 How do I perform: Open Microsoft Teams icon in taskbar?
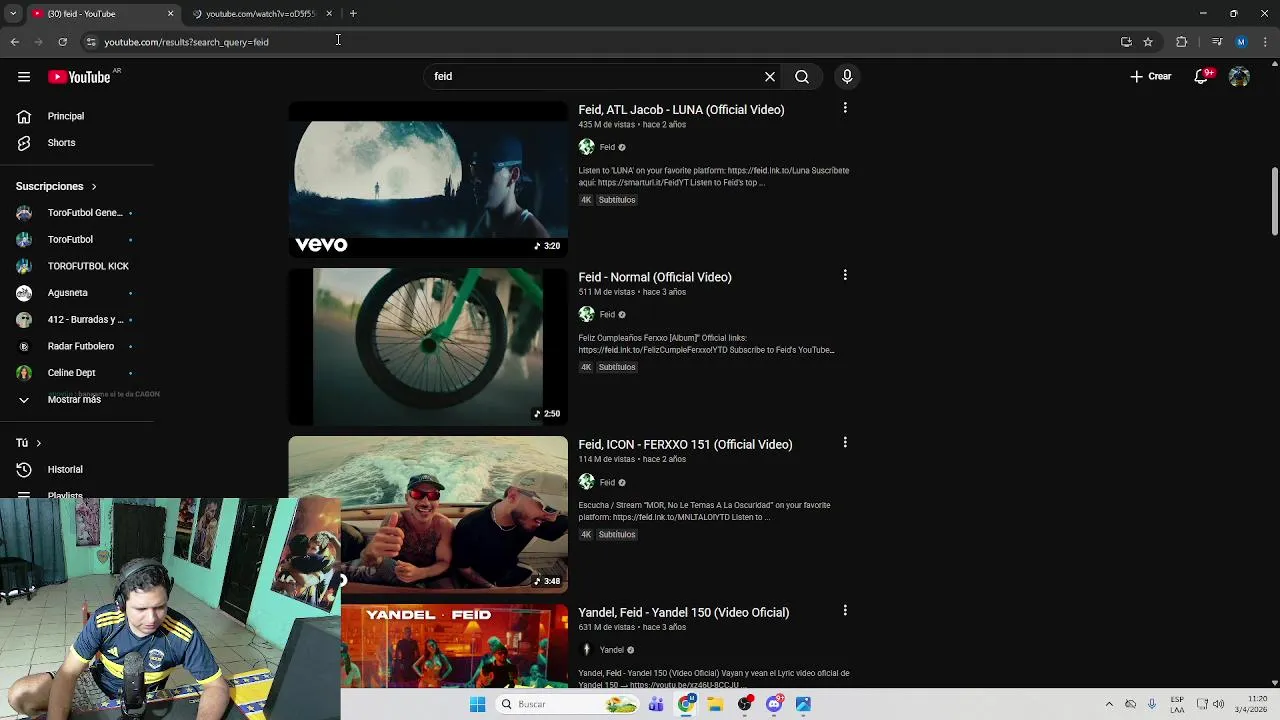(x=656, y=704)
